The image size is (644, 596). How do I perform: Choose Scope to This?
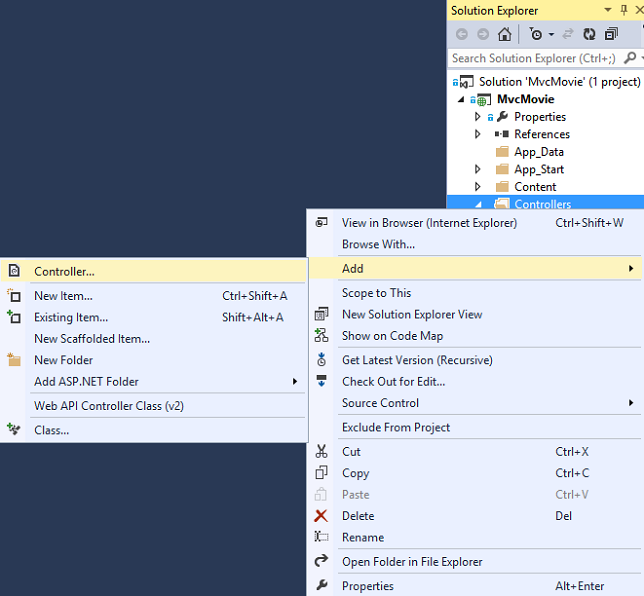pos(475,293)
